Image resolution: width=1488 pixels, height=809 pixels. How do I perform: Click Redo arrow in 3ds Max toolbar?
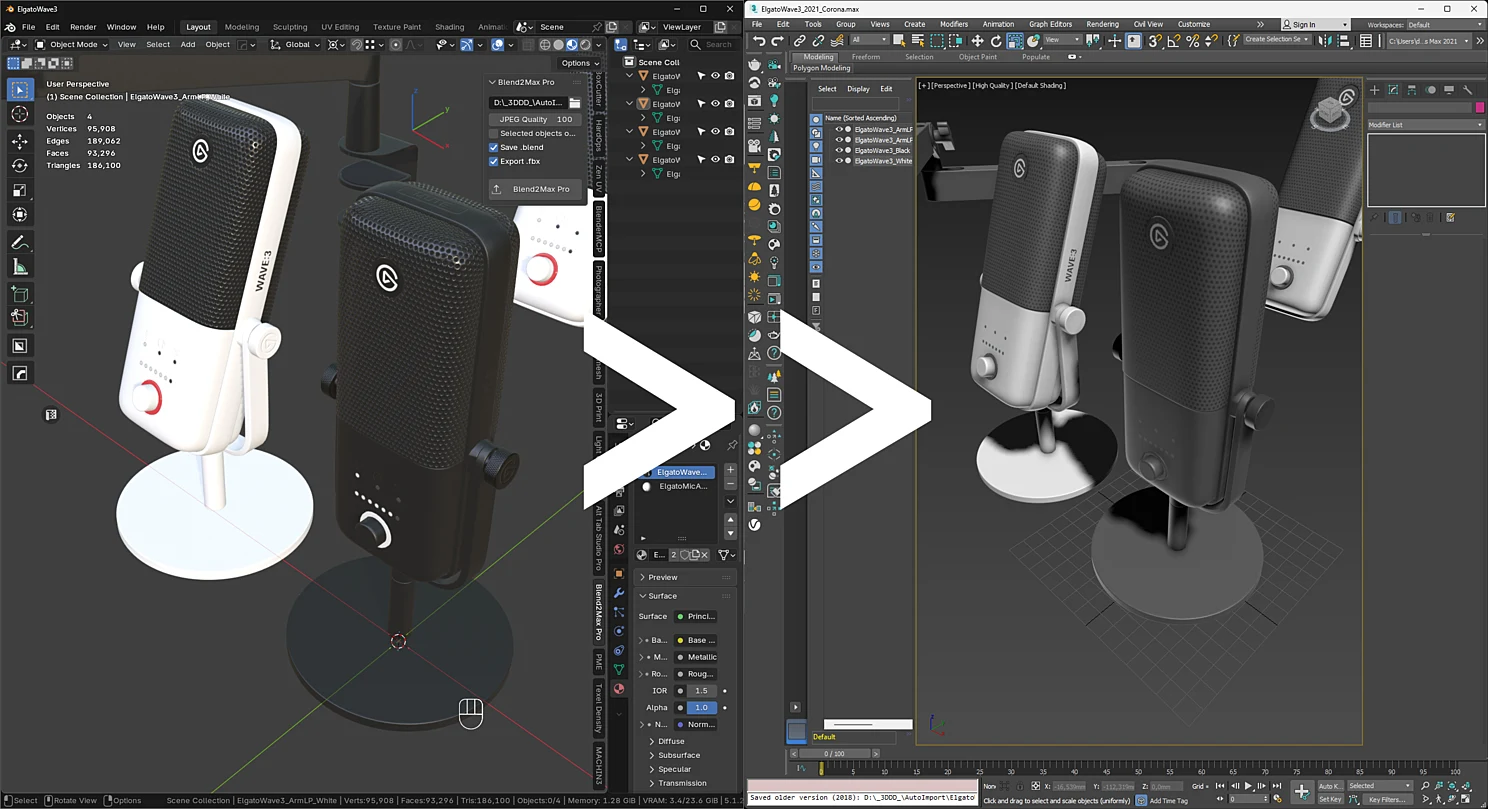[778, 40]
